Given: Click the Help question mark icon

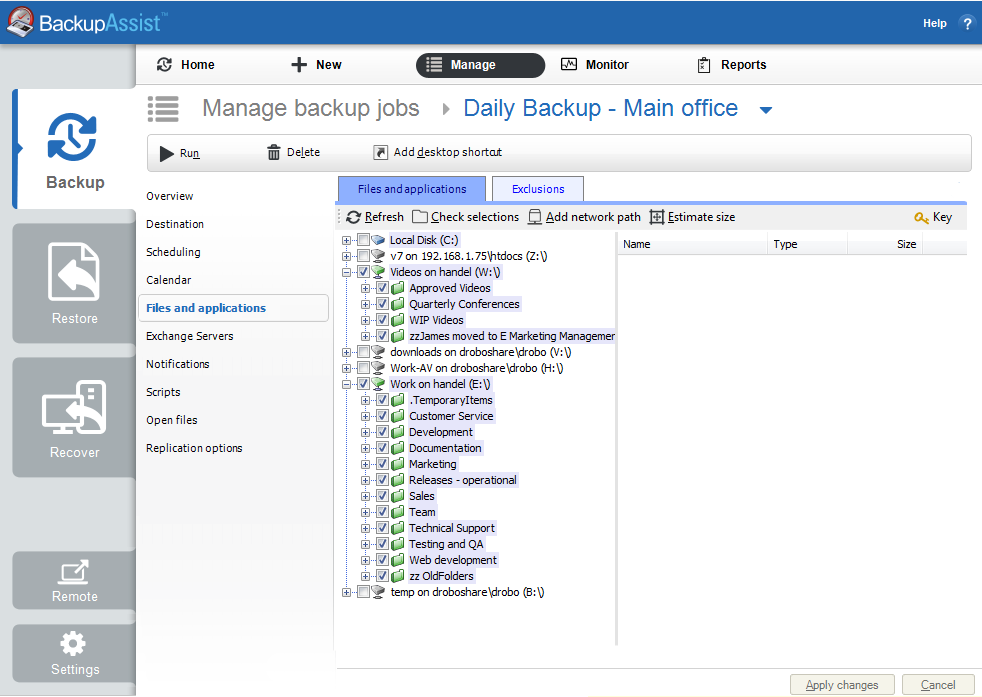Looking at the screenshot, I should (967, 24).
